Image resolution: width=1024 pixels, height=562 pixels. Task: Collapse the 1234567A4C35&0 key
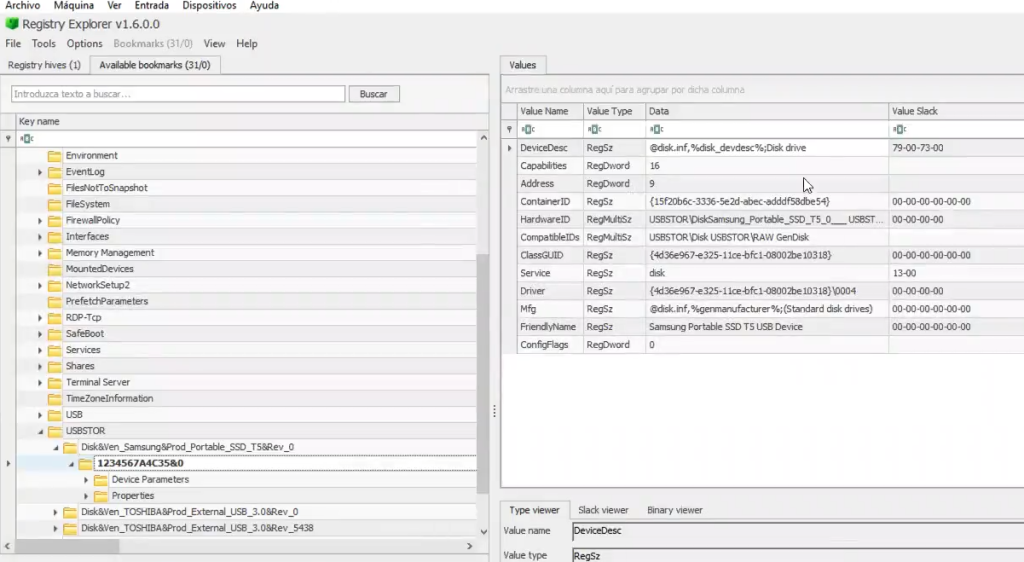[x=71, y=464]
